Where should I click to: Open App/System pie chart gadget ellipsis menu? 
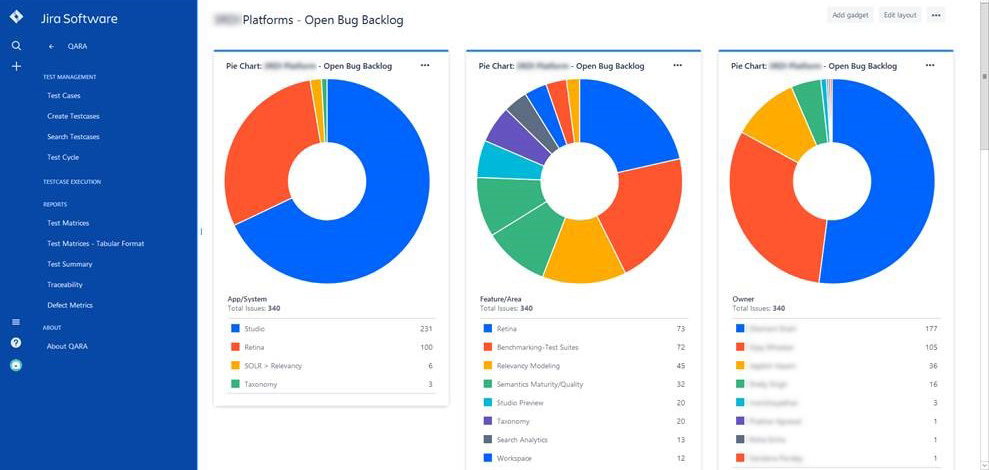click(x=425, y=65)
